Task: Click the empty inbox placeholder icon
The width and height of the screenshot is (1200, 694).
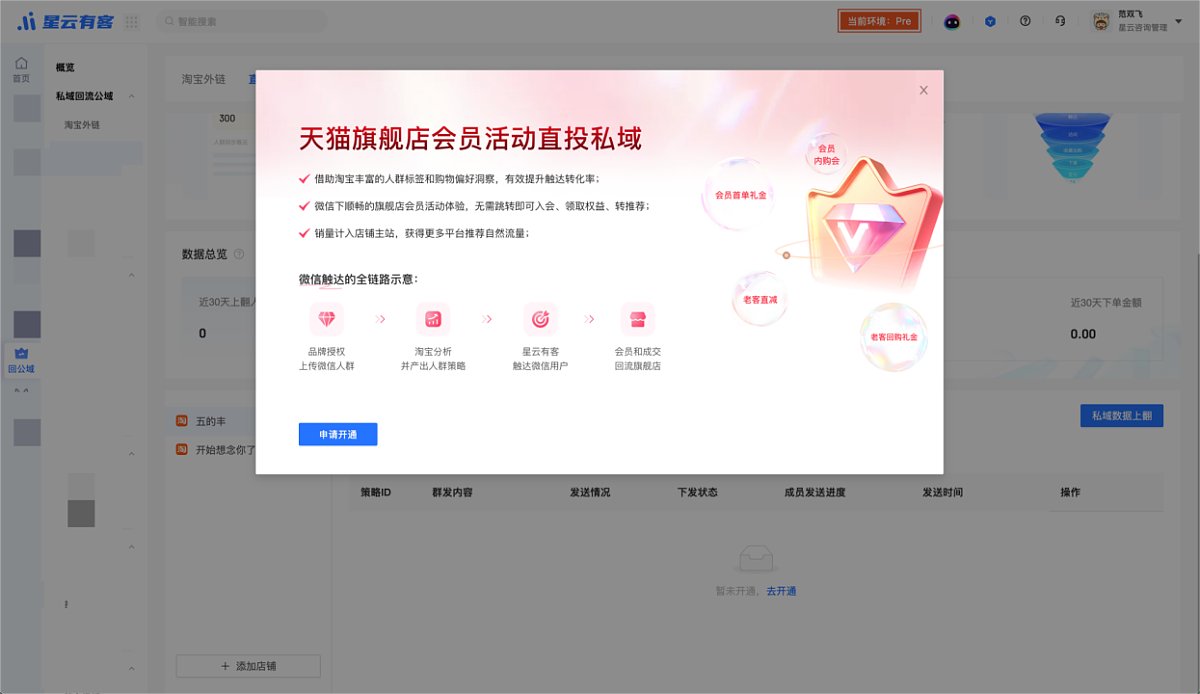Action: point(756,560)
